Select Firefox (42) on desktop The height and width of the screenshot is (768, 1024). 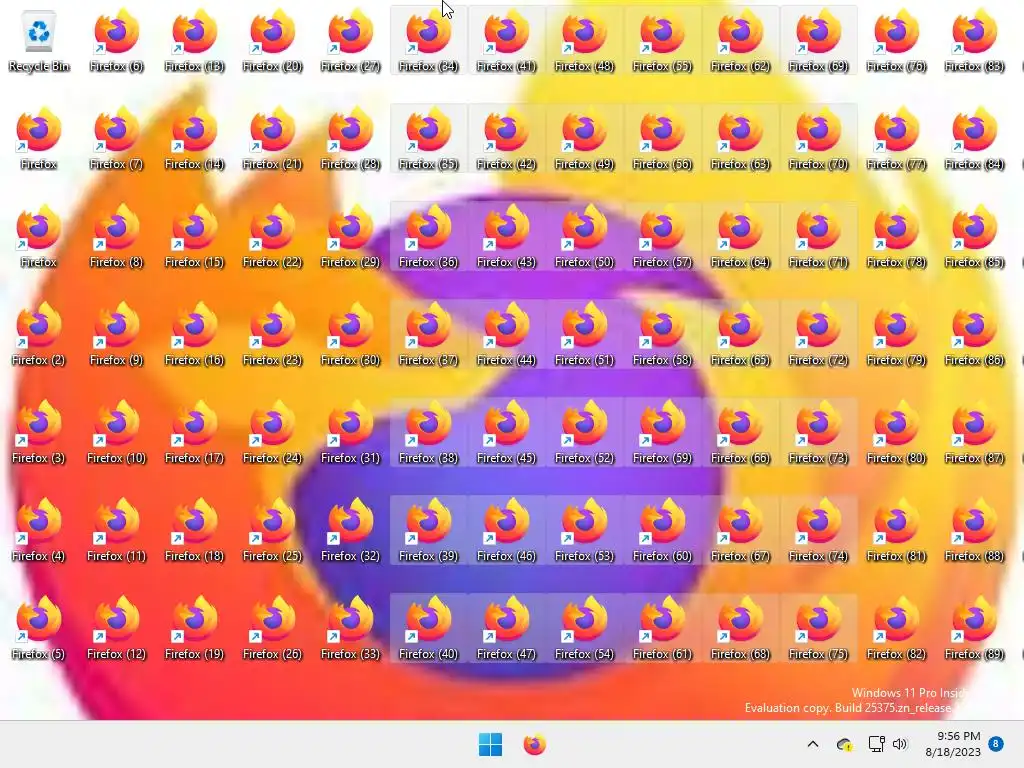tap(507, 138)
